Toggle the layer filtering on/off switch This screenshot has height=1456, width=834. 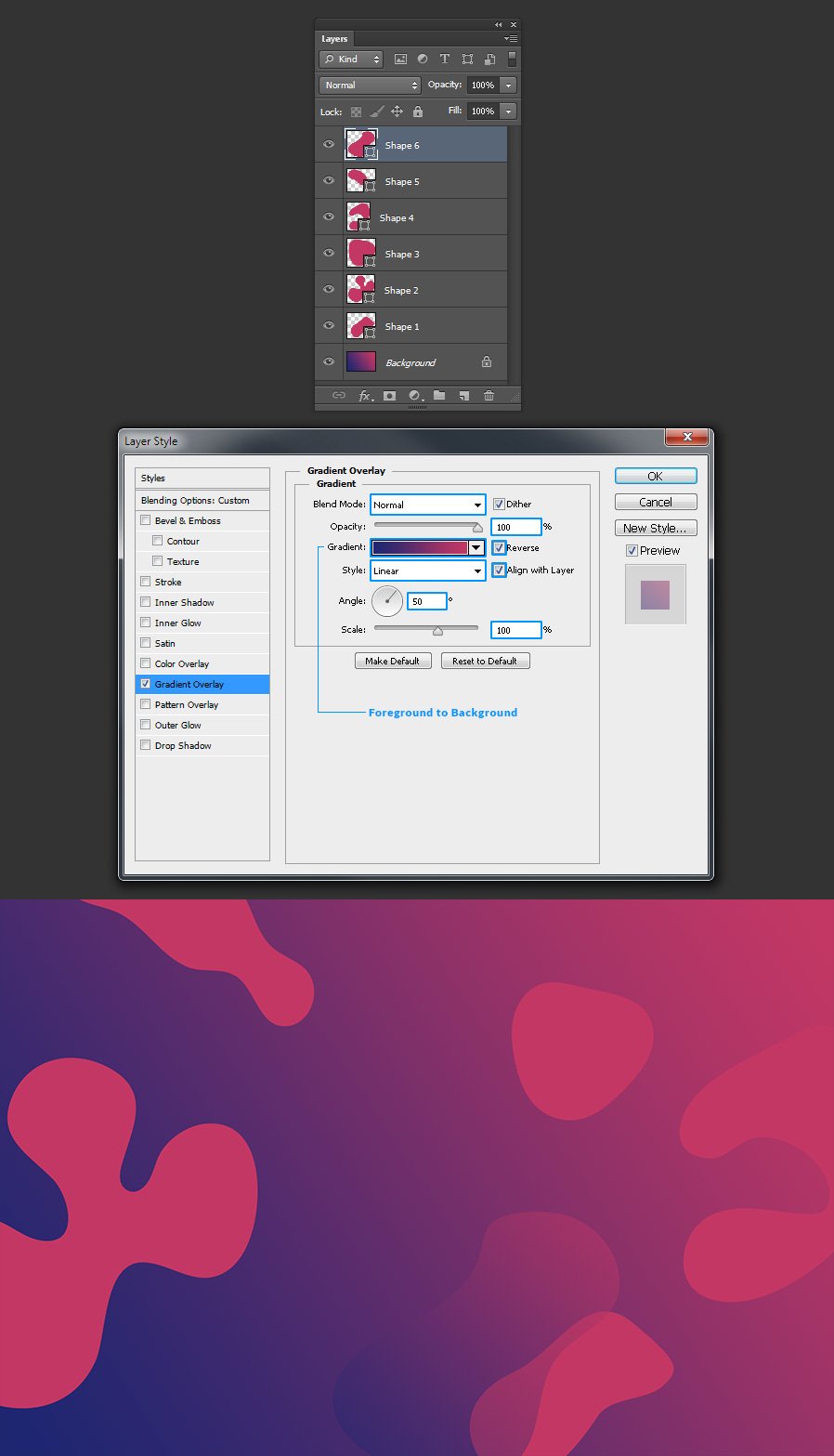[512, 59]
